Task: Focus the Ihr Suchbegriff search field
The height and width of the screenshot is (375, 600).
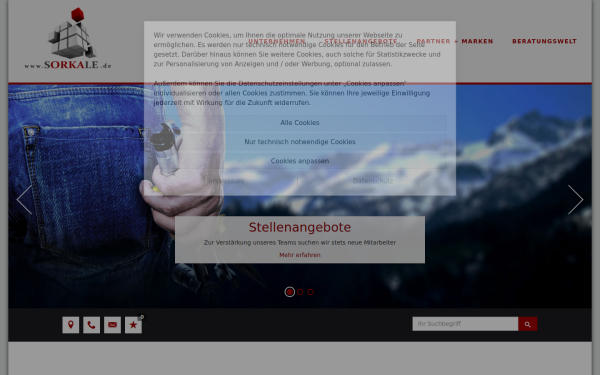Action: coord(465,324)
